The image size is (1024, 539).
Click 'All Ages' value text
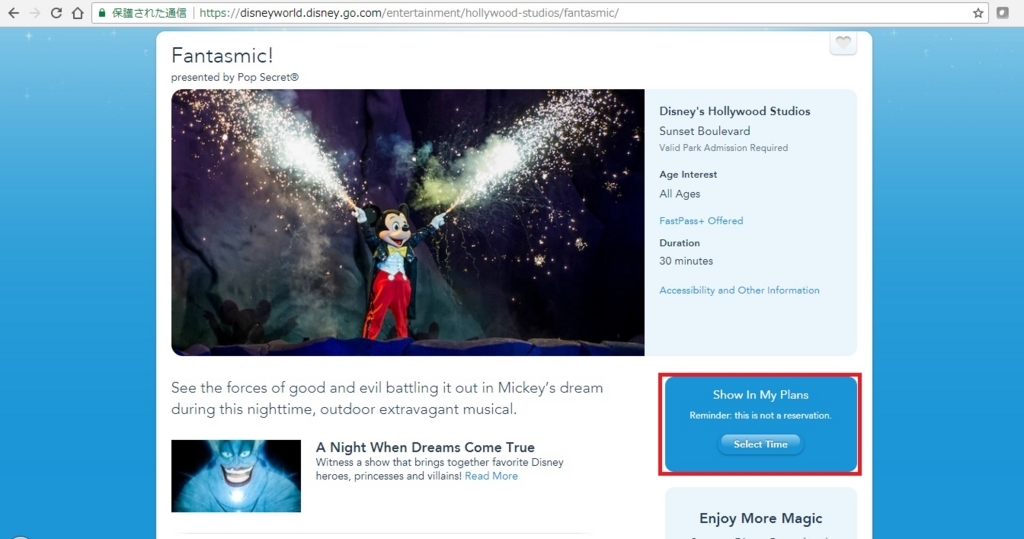click(x=679, y=194)
